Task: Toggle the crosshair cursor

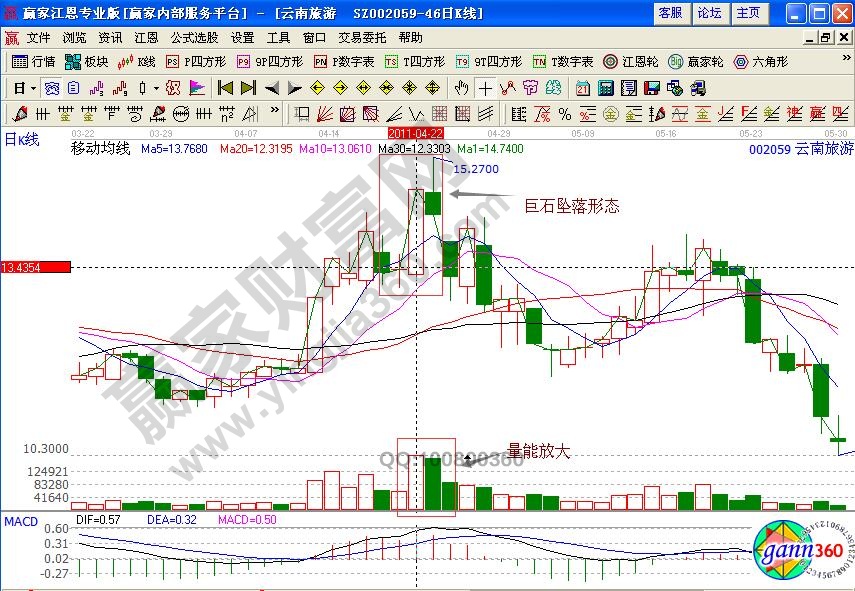Action: (x=485, y=88)
